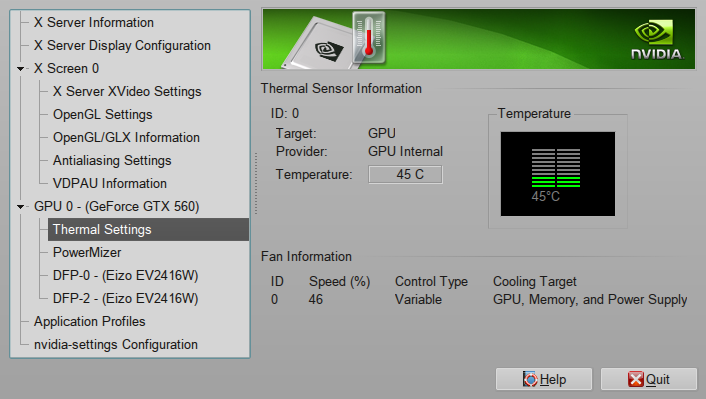
Task: Click the pane divider handle between panels
Action: [x=256, y=184]
